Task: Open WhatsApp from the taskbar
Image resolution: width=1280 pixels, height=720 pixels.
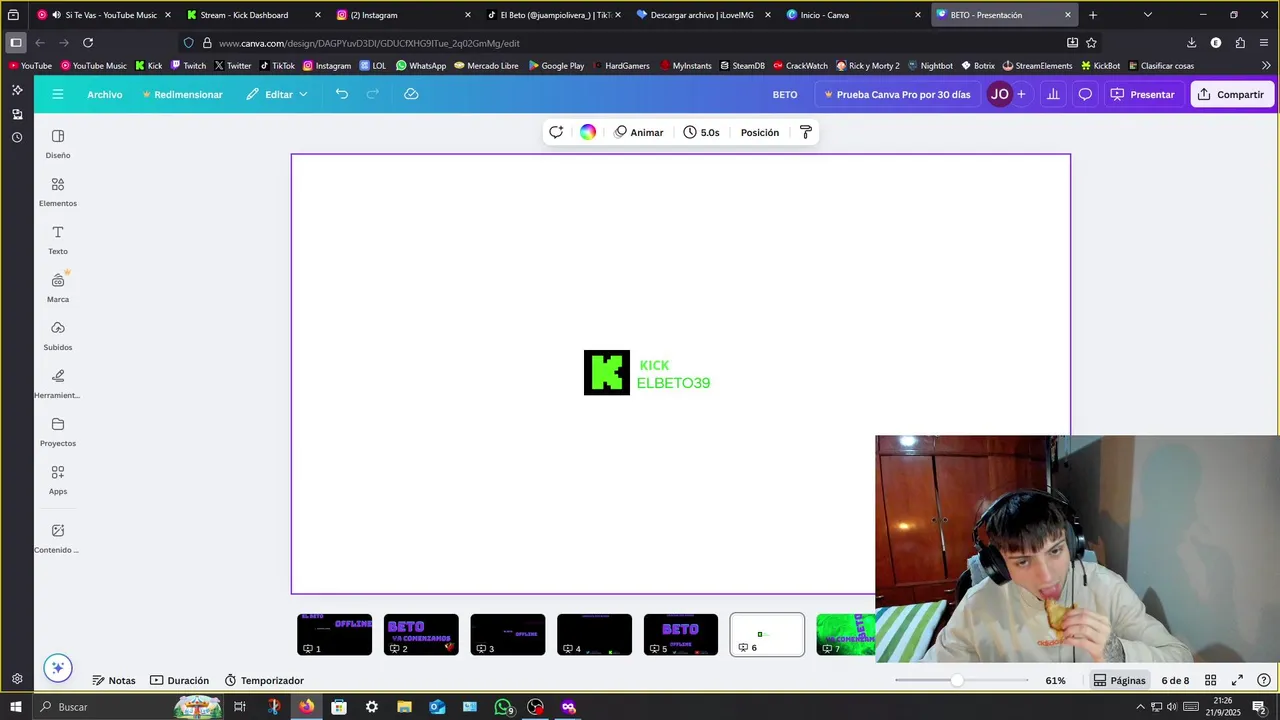Action: coord(504,707)
